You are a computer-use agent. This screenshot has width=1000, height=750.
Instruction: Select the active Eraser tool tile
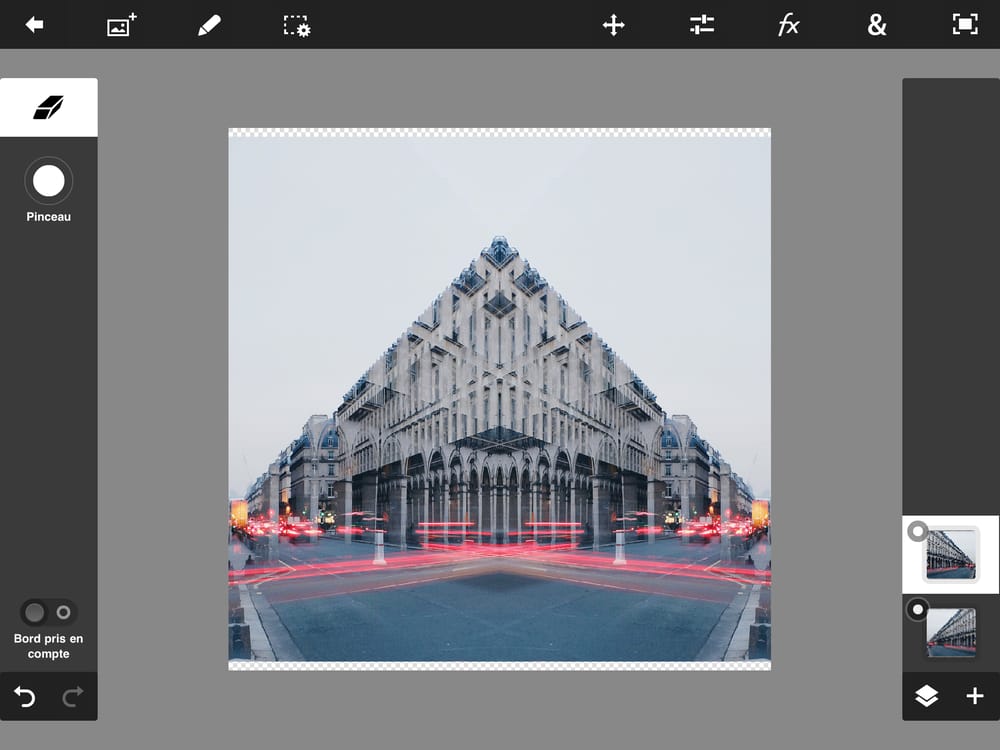click(x=48, y=107)
